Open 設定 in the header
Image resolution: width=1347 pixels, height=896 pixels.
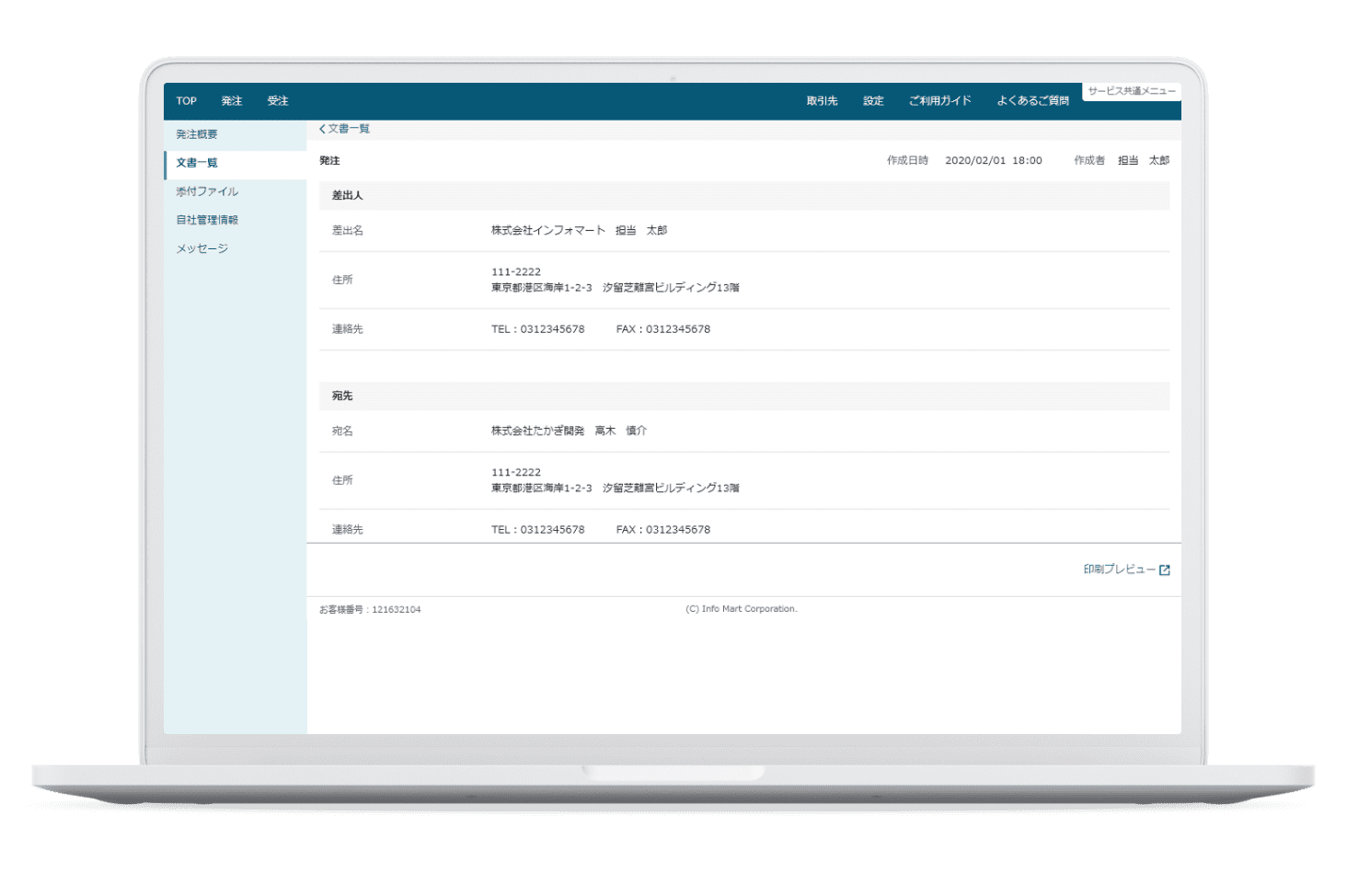coord(873,101)
